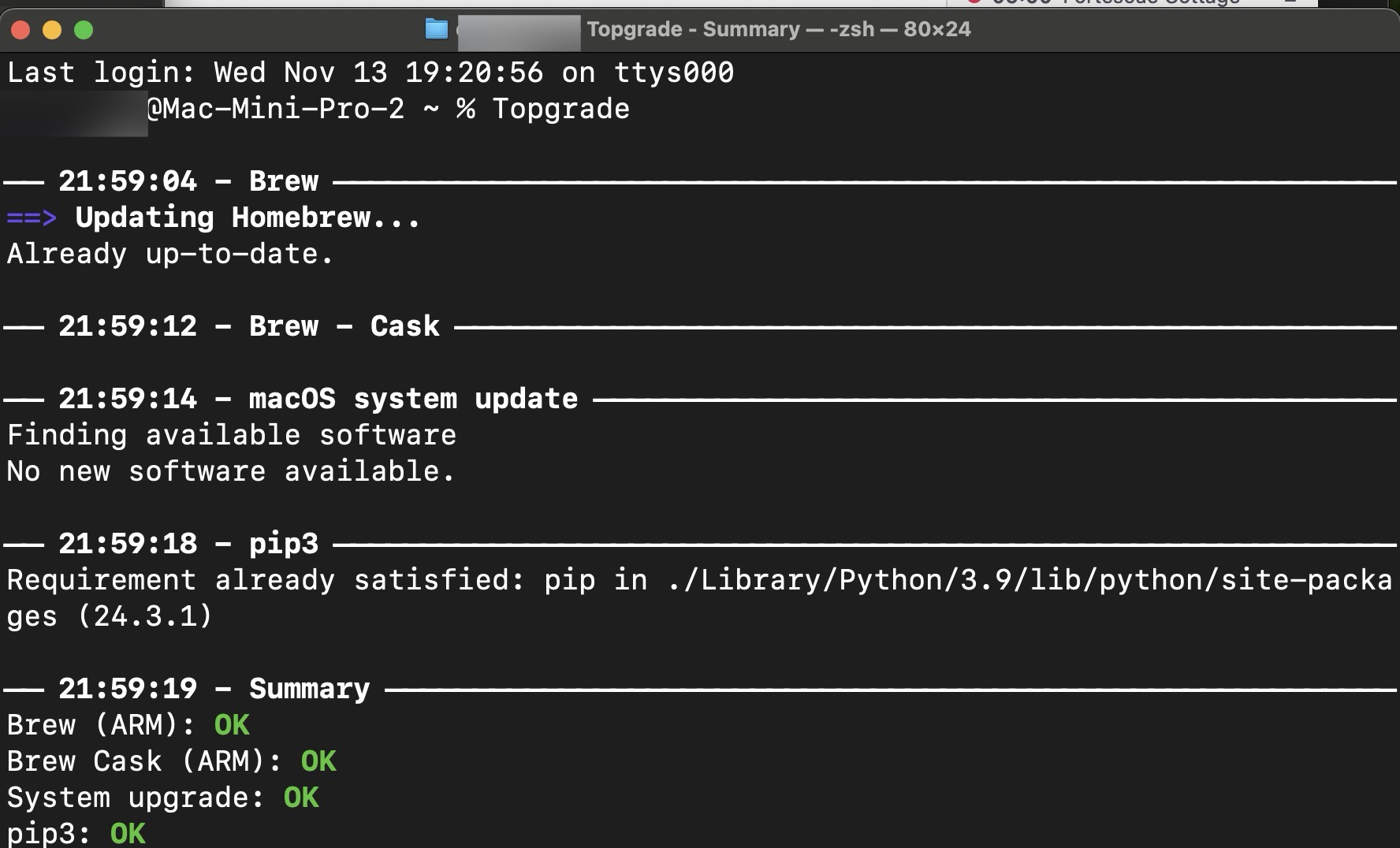Click the '21:59:04 - Brew' section header
Viewport: 1400px width, 848px height.
[188, 181]
